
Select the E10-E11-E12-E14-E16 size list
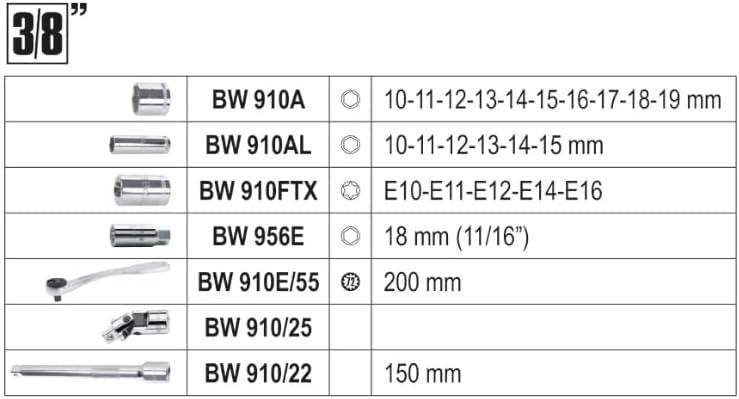click(493, 191)
